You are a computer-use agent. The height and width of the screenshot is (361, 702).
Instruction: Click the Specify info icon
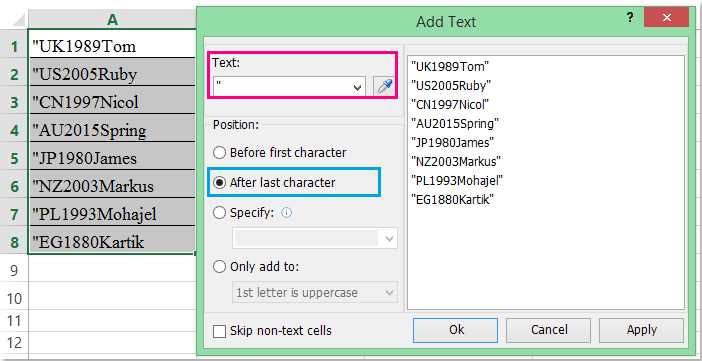click(x=287, y=213)
